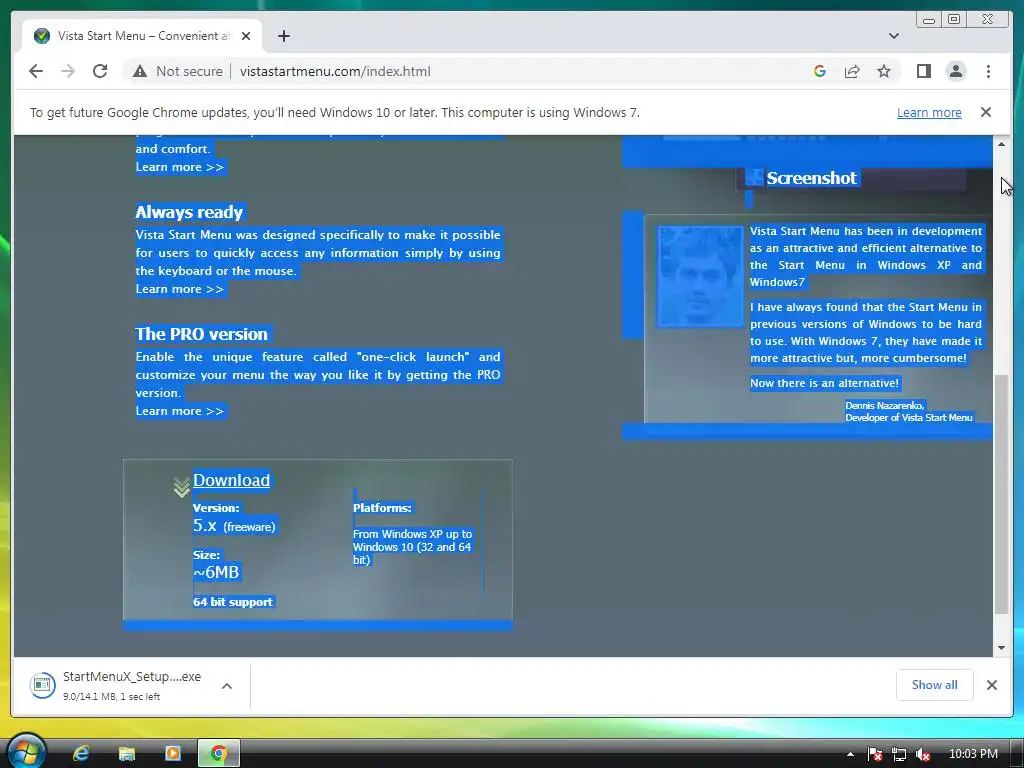Click the Google icon in the address bar

[820, 71]
